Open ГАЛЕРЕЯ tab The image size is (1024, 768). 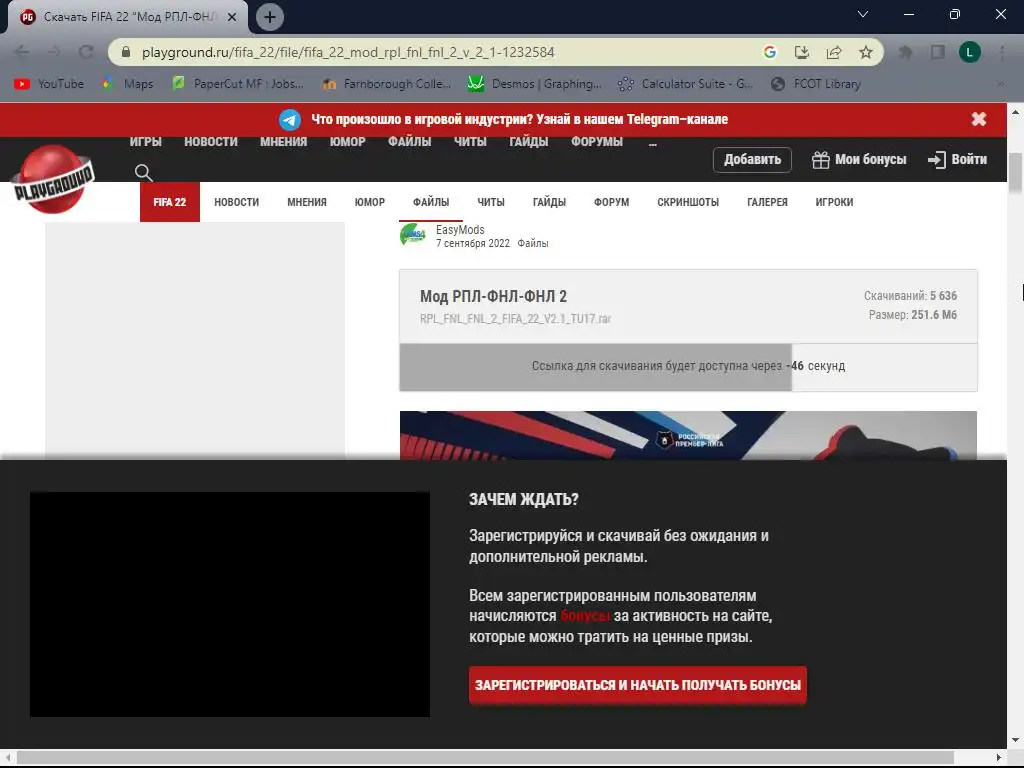click(767, 202)
